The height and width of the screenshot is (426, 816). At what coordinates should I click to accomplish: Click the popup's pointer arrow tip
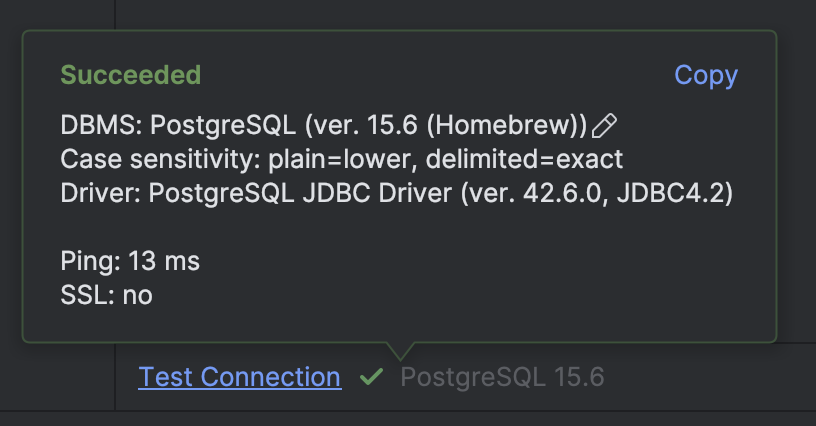point(400,358)
